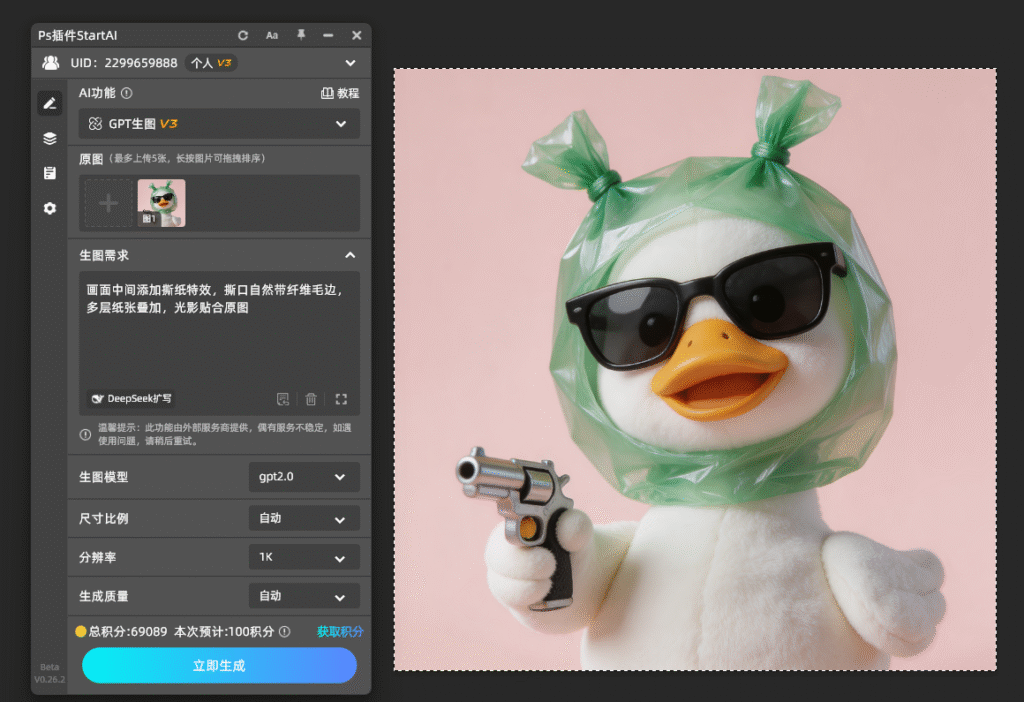Select the pencil edit icon in the sidebar
This screenshot has width=1024, height=702.
tap(50, 103)
